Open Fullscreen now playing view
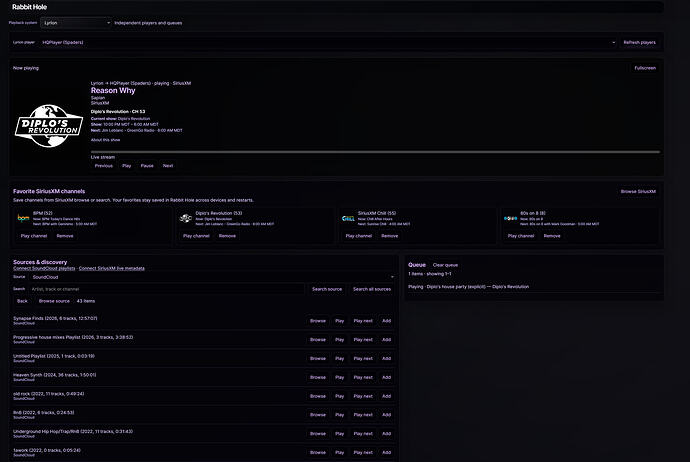Image resolution: width=690 pixels, height=462 pixels. pyautogui.click(x=645, y=68)
